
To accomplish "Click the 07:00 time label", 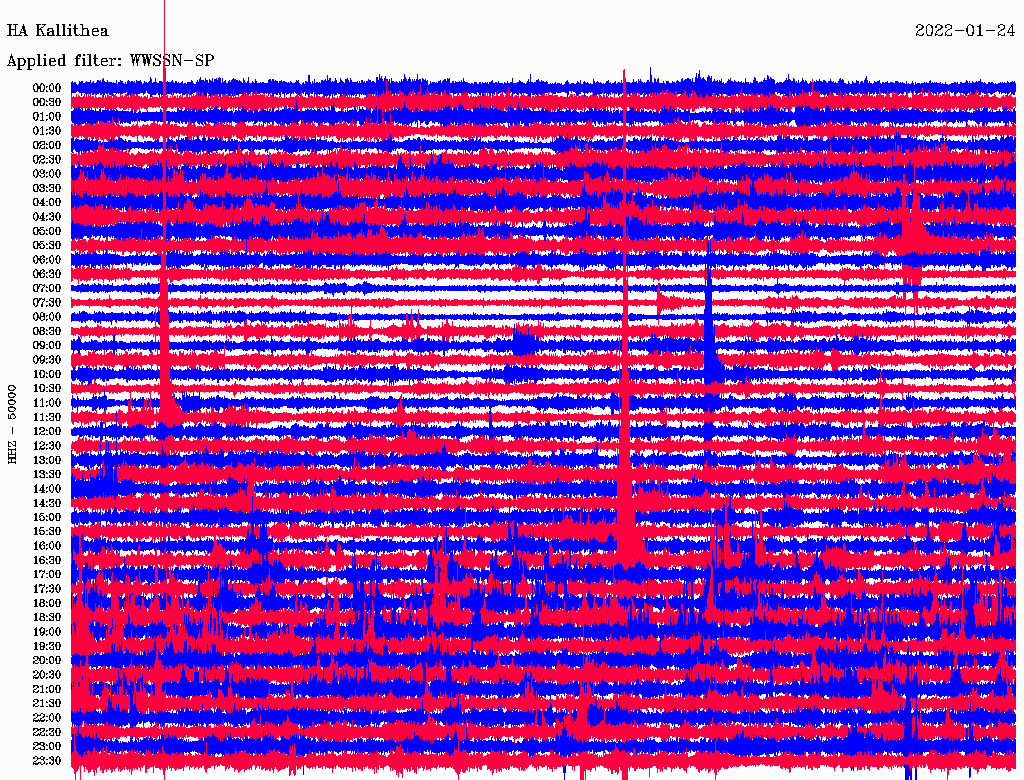I will [x=46, y=289].
